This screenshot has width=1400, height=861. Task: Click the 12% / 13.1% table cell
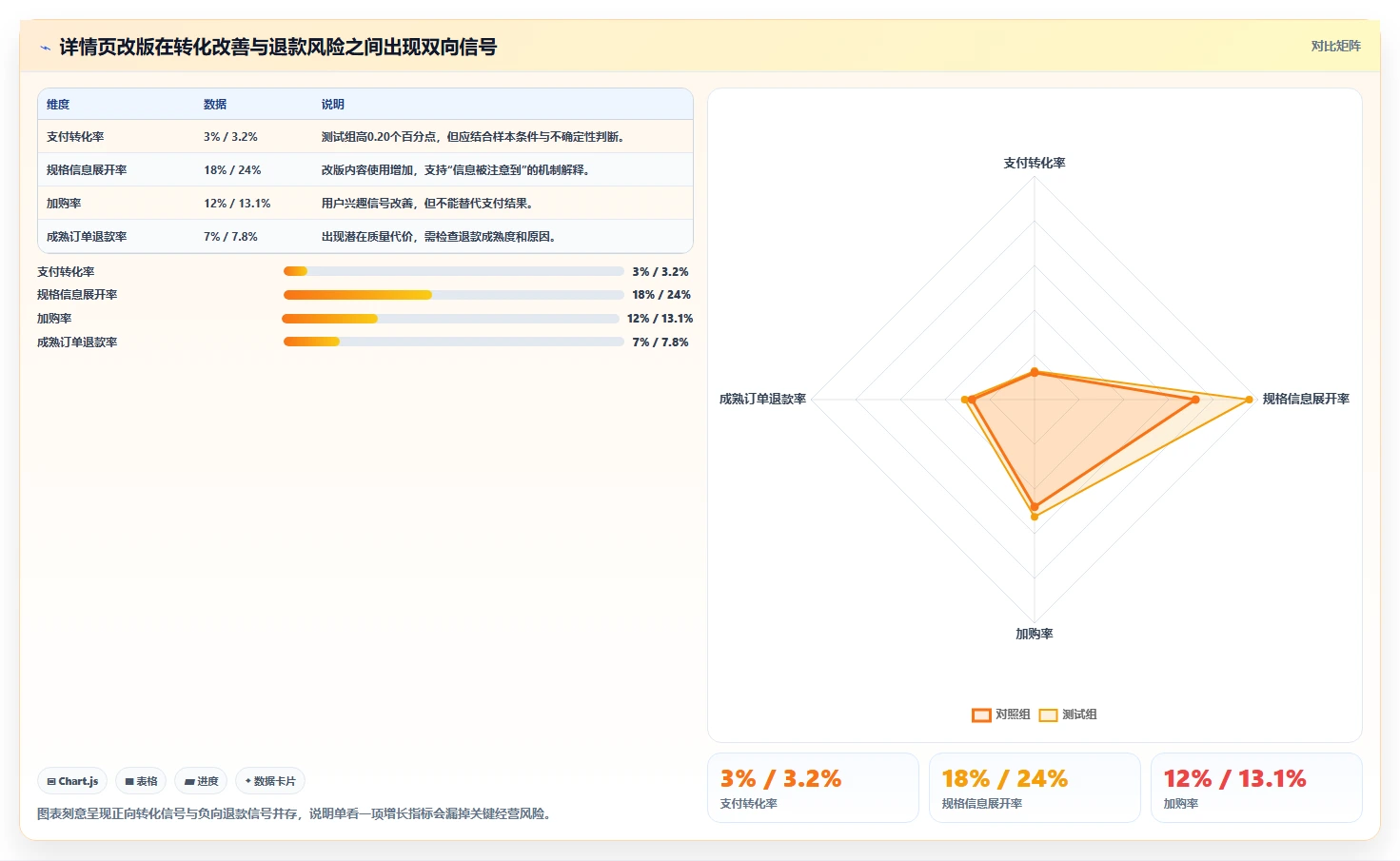coord(237,204)
